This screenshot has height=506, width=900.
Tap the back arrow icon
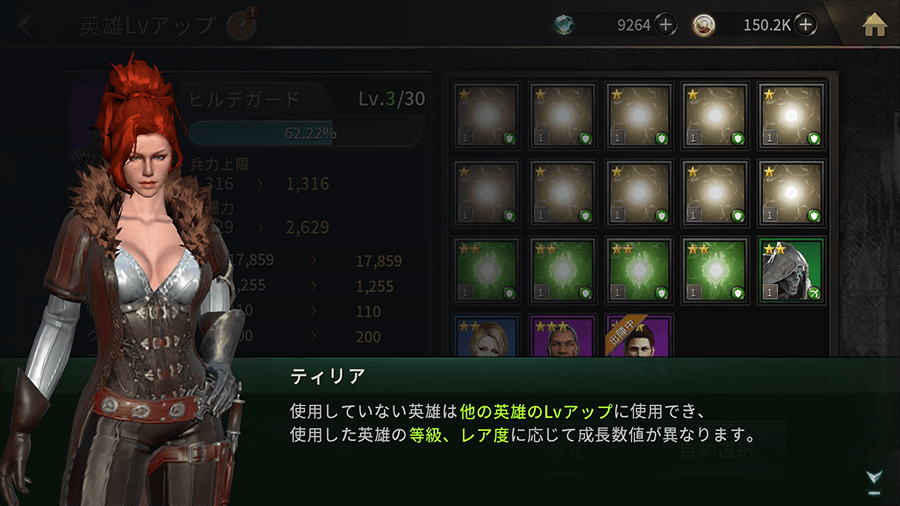[25, 25]
